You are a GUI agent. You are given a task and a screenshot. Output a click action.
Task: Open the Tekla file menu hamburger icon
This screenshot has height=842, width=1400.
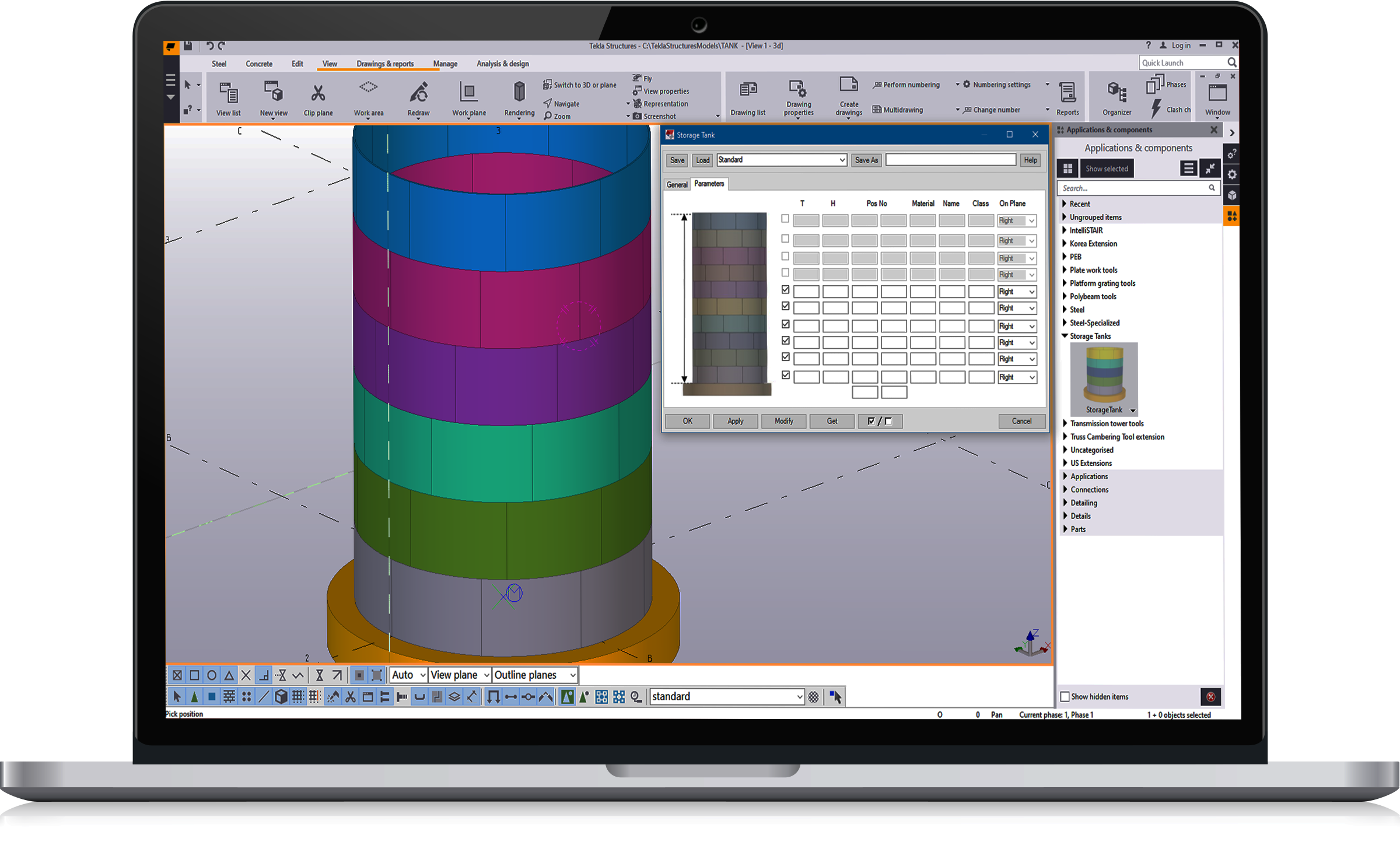tap(170, 80)
